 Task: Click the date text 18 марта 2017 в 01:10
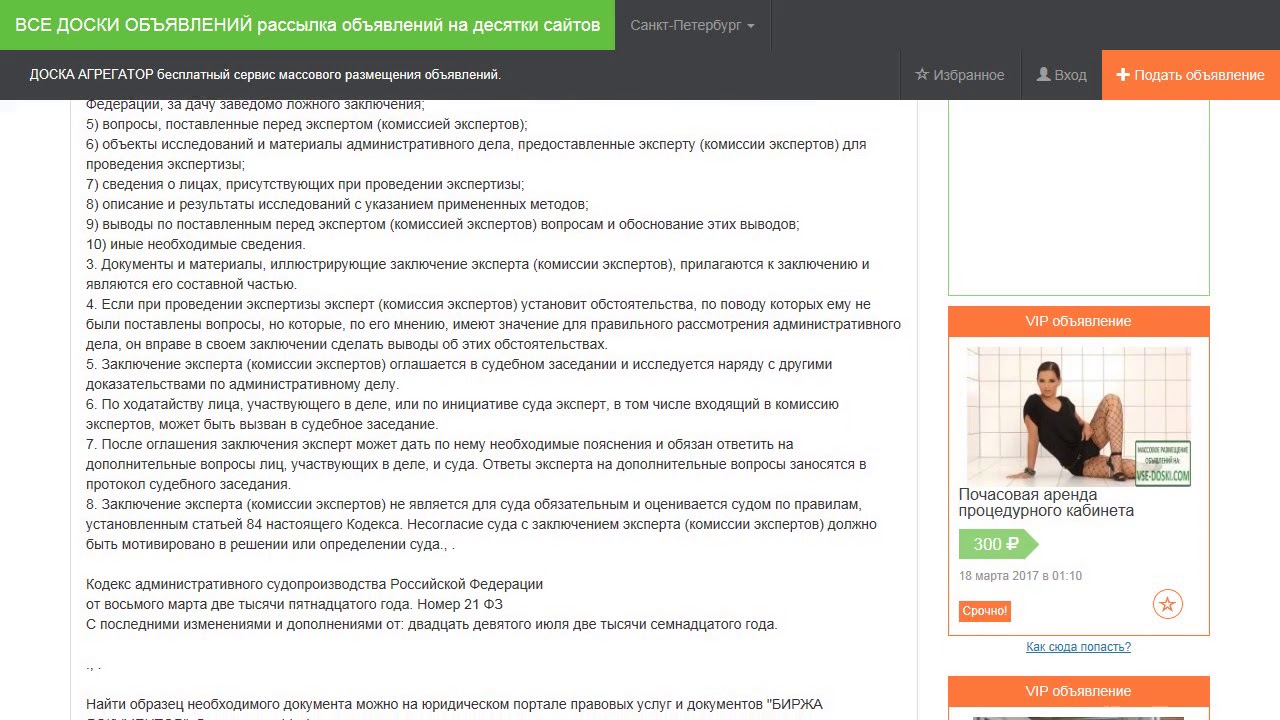[x=1020, y=576]
